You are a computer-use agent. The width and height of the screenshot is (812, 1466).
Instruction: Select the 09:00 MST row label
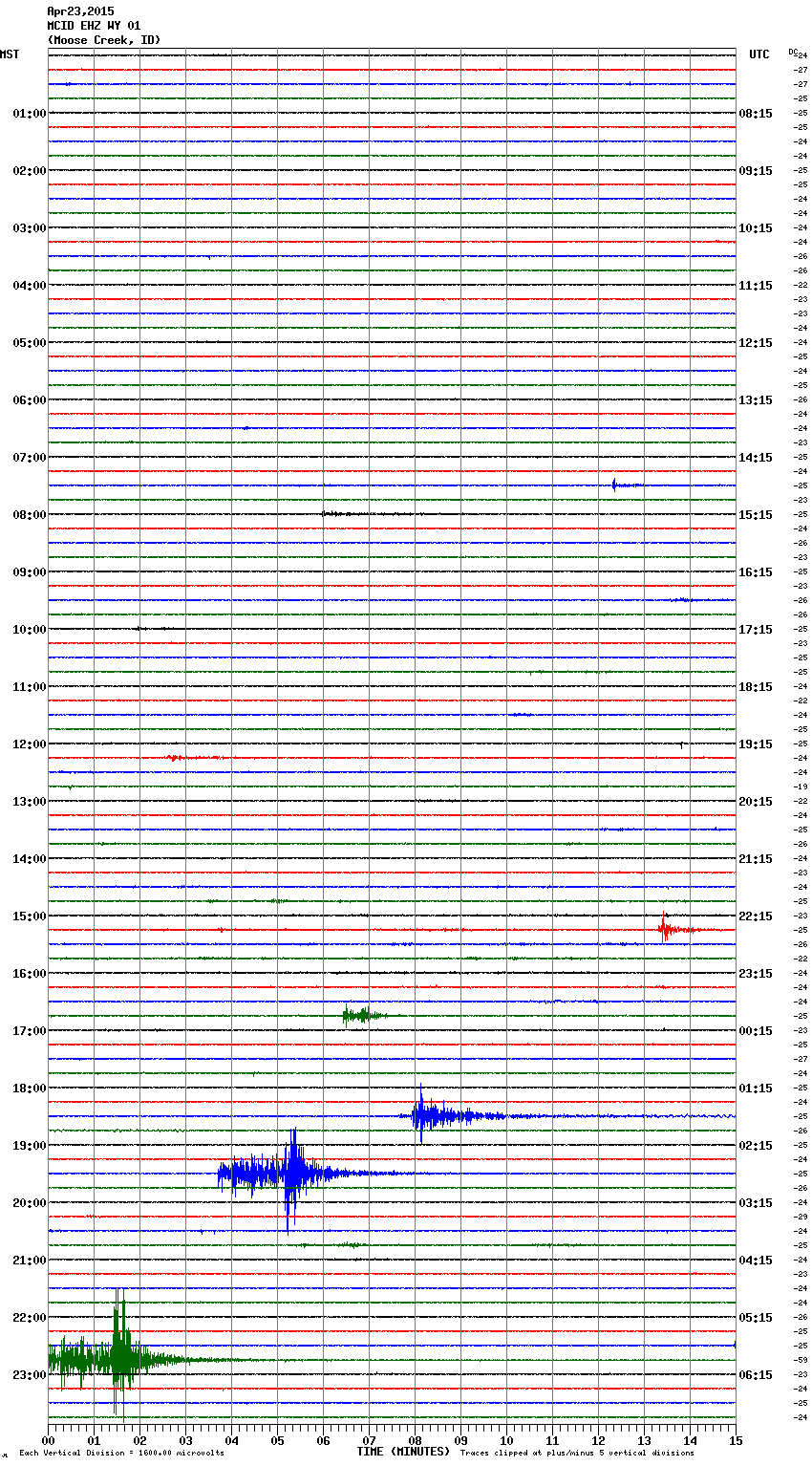[x=30, y=572]
